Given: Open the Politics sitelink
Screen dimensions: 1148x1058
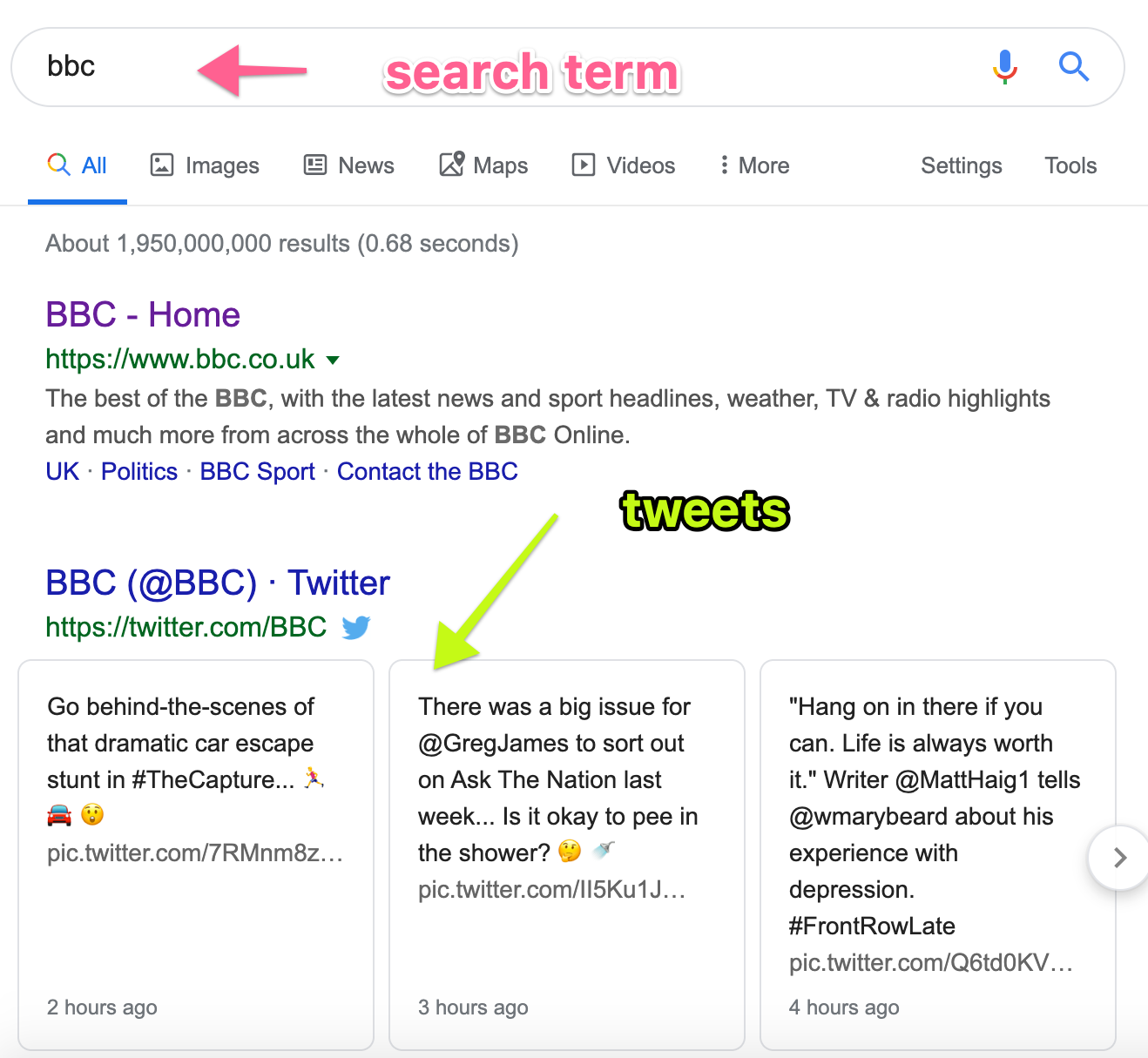Looking at the screenshot, I should pos(139,471).
